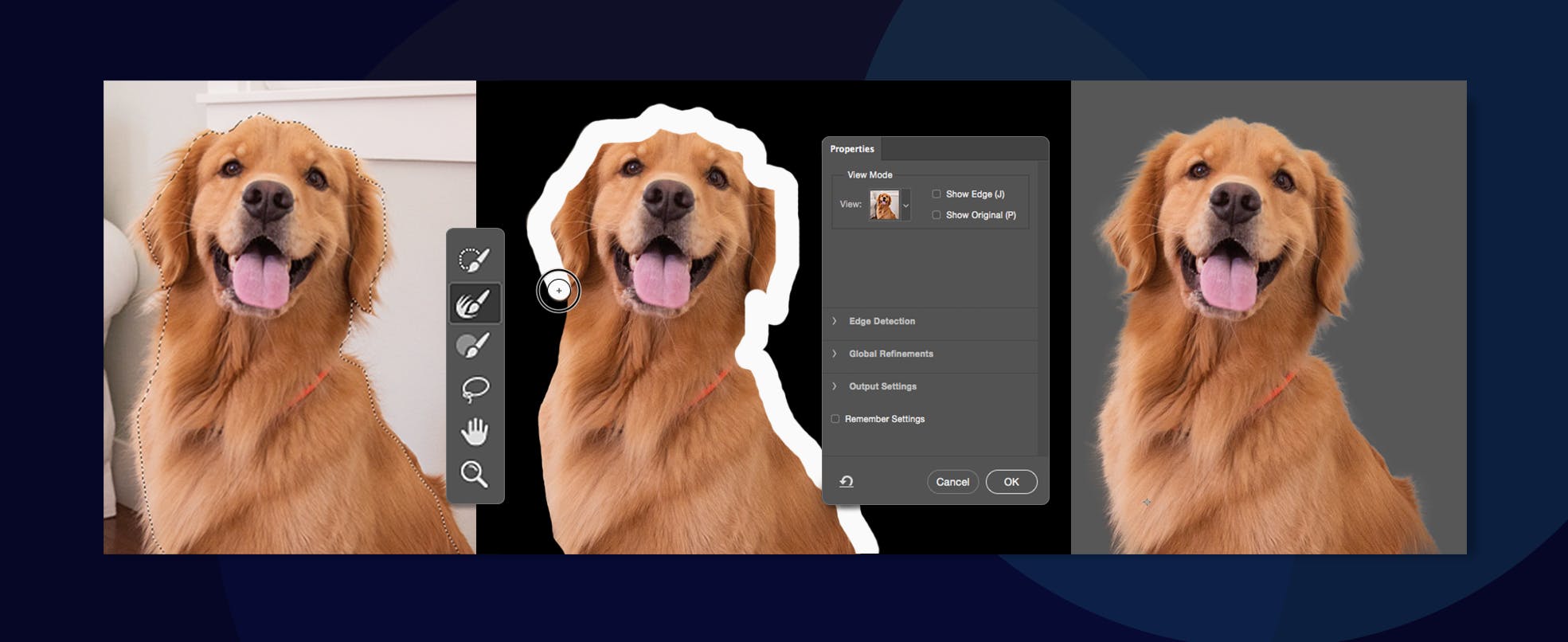This screenshot has width=1568, height=642.
Task: Enable the Show Original (P) checkbox
Action: pos(936,215)
